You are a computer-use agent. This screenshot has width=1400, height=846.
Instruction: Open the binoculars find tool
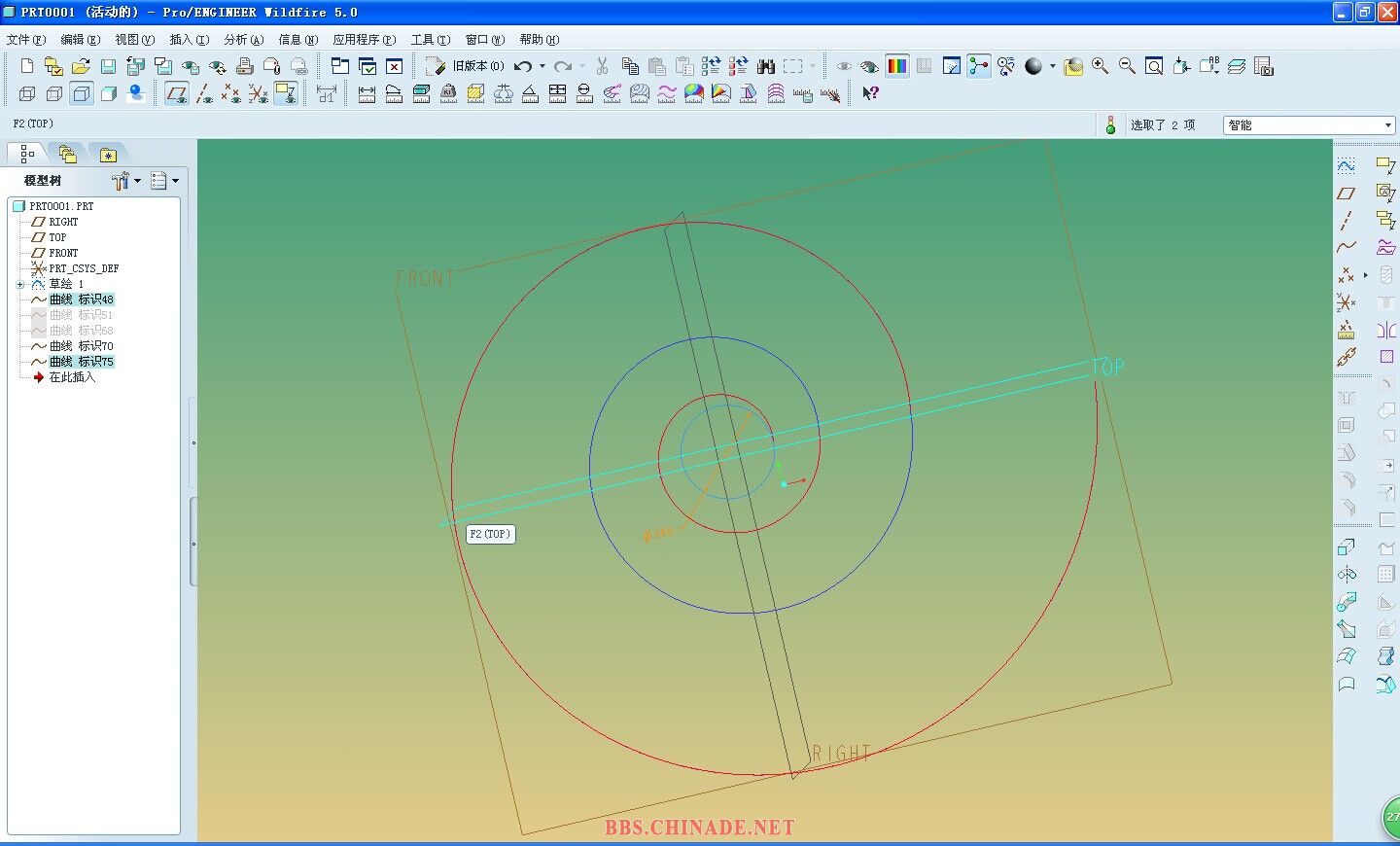(766, 66)
